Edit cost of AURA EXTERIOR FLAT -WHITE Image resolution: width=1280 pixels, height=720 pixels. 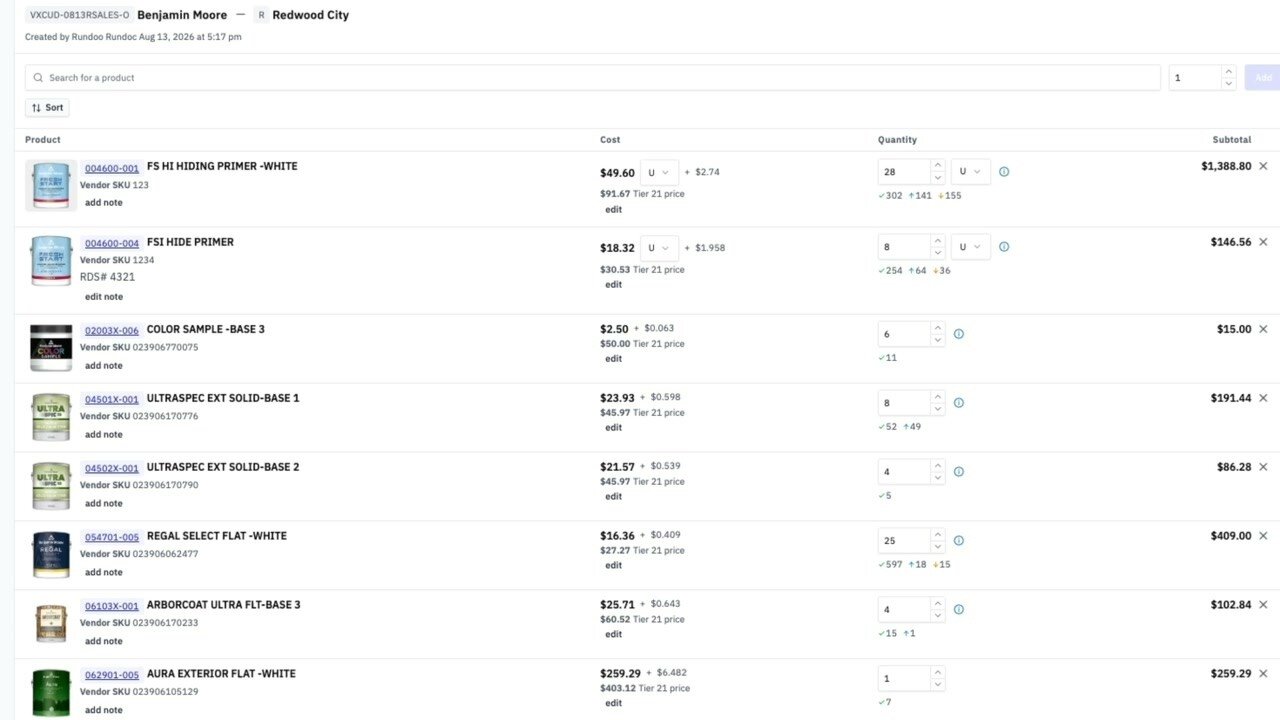[613, 703]
